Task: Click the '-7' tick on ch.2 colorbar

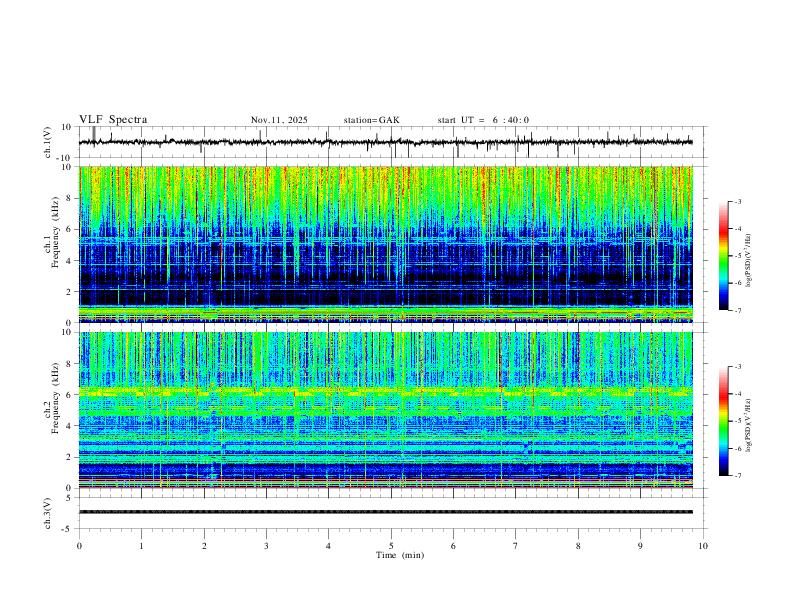Action: click(x=737, y=475)
